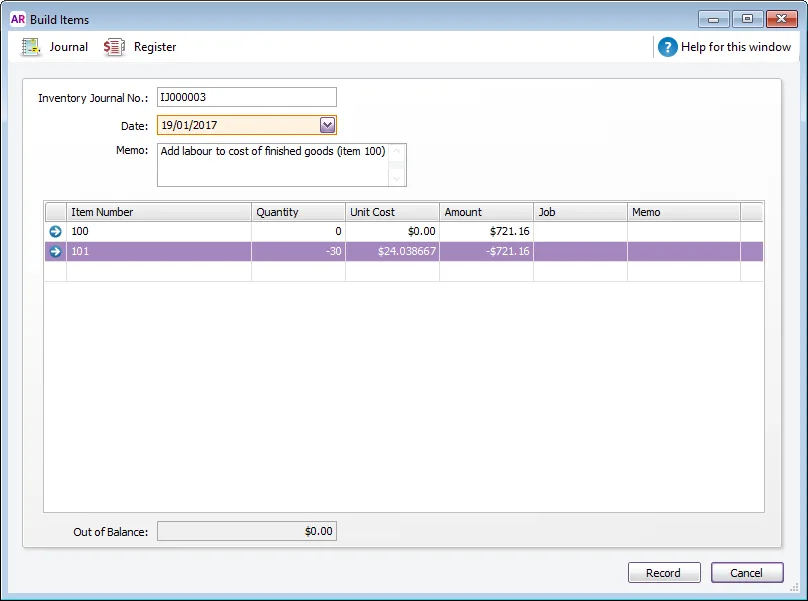The width and height of the screenshot is (808, 601).
Task: Click the Job column header
Action: pyautogui.click(x=580, y=212)
